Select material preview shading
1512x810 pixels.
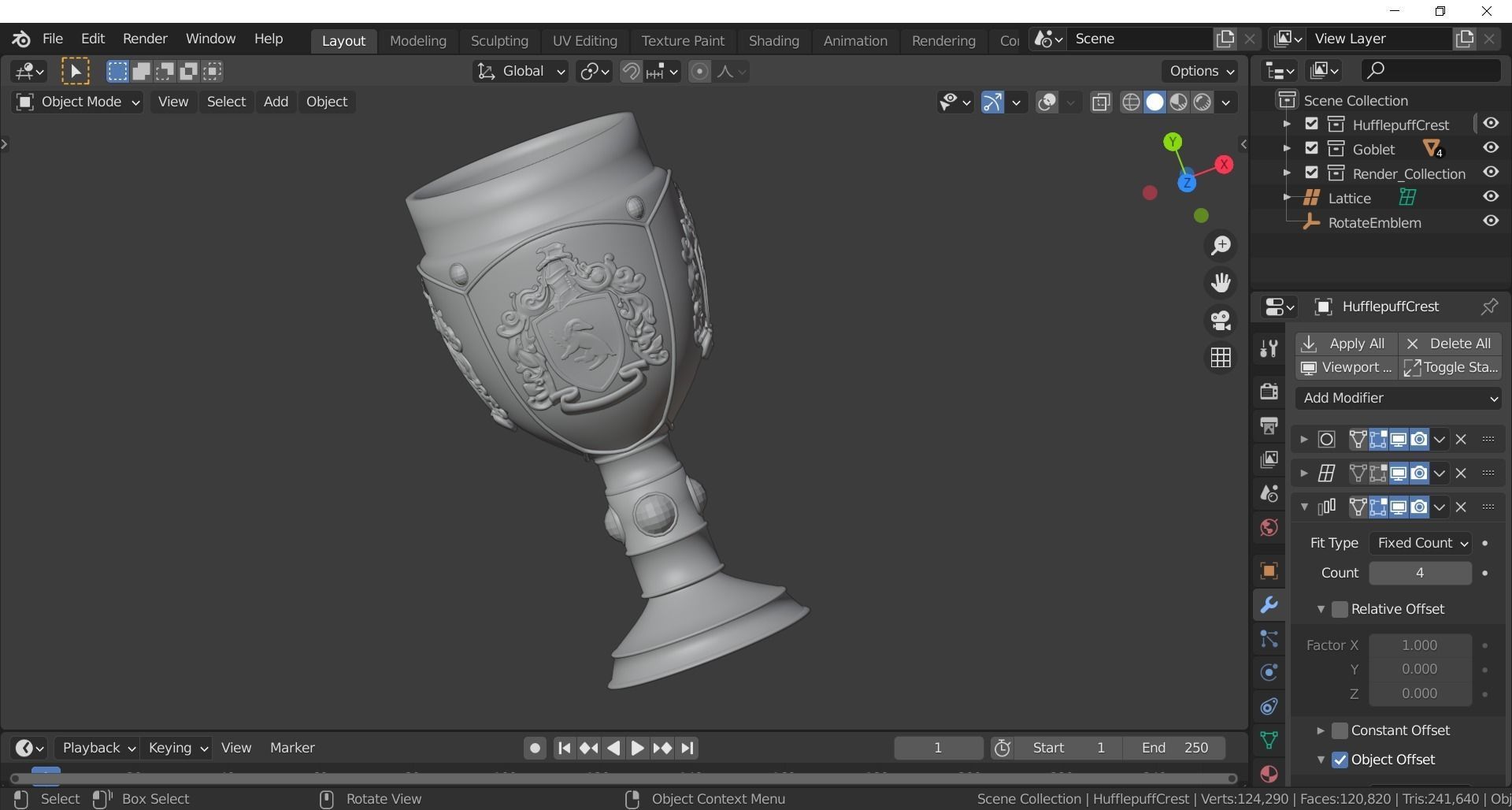tap(1178, 102)
